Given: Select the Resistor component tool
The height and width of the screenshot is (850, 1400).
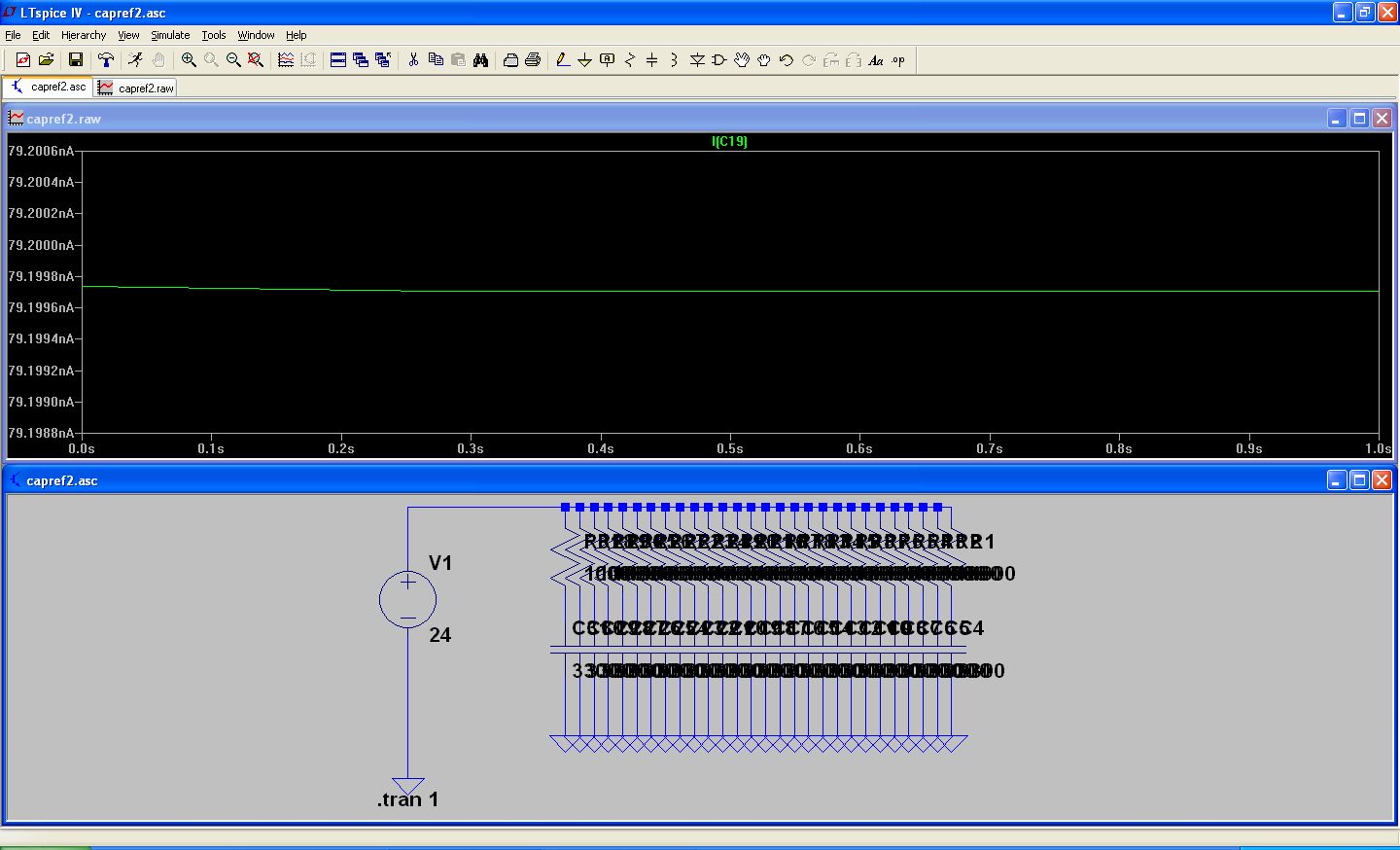Looking at the screenshot, I should pyautogui.click(x=630, y=60).
